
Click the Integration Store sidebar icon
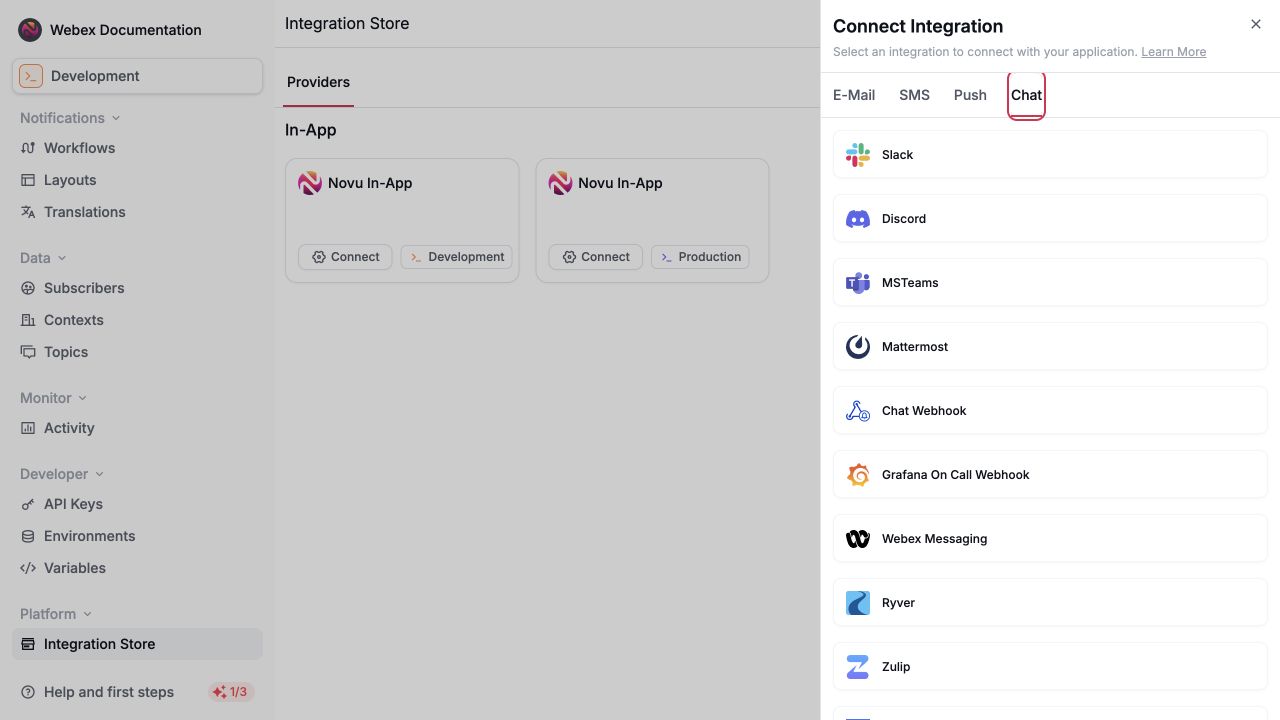pyautogui.click(x=28, y=644)
